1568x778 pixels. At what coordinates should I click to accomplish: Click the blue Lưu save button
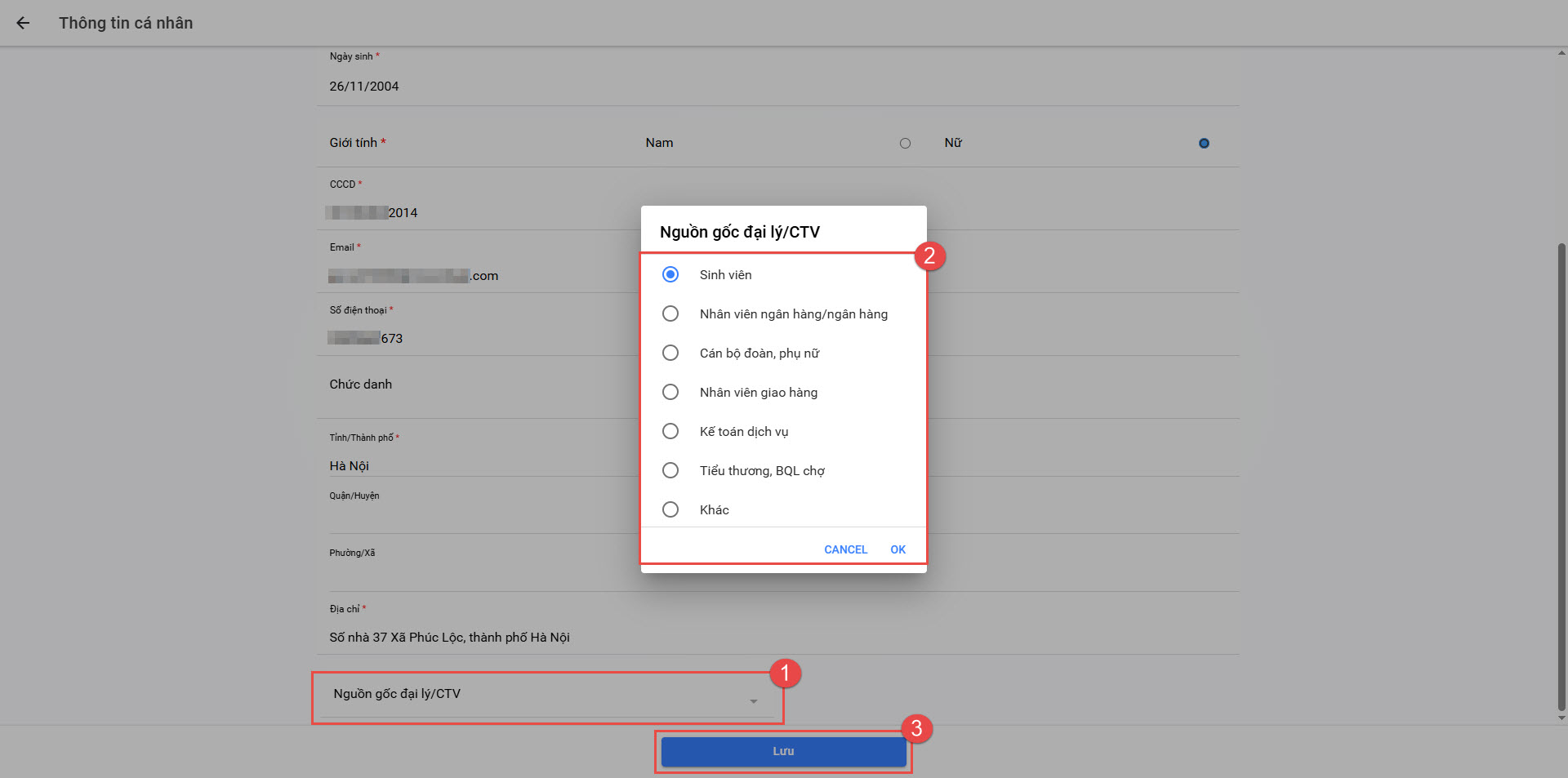[783, 751]
